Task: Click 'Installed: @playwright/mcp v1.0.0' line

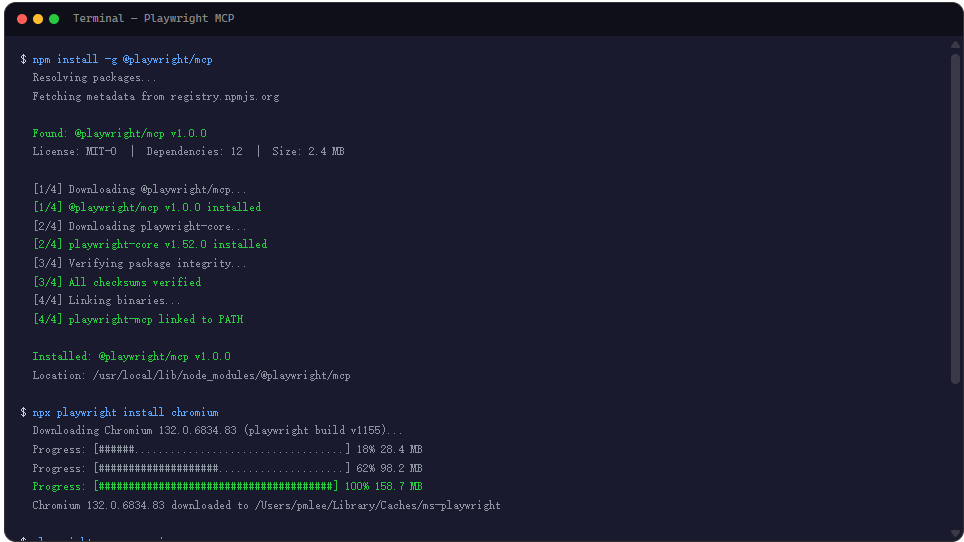Action: pyautogui.click(x=132, y=356)
